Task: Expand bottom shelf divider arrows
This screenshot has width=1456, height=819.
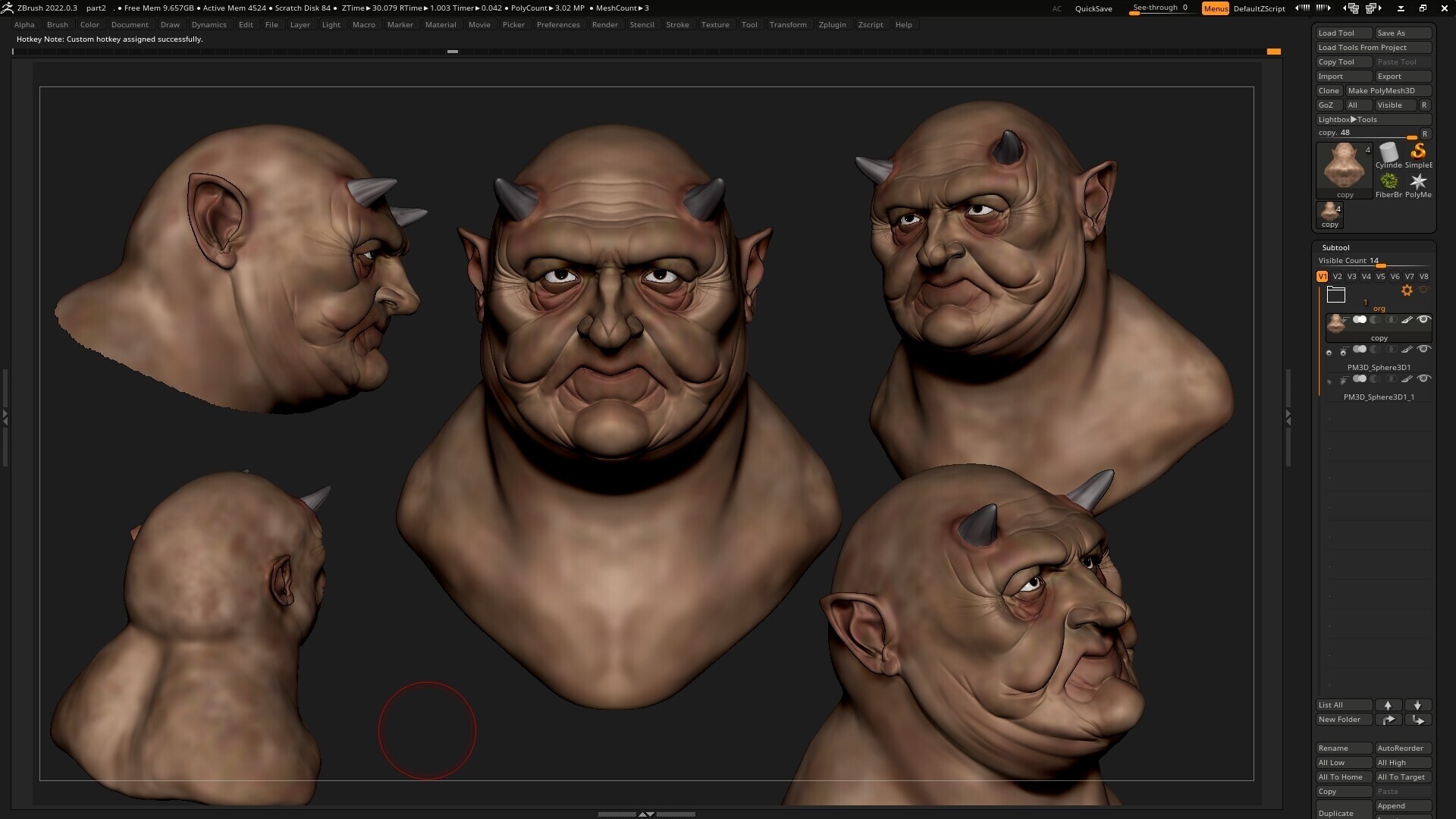Action: (x=646, y=814)
